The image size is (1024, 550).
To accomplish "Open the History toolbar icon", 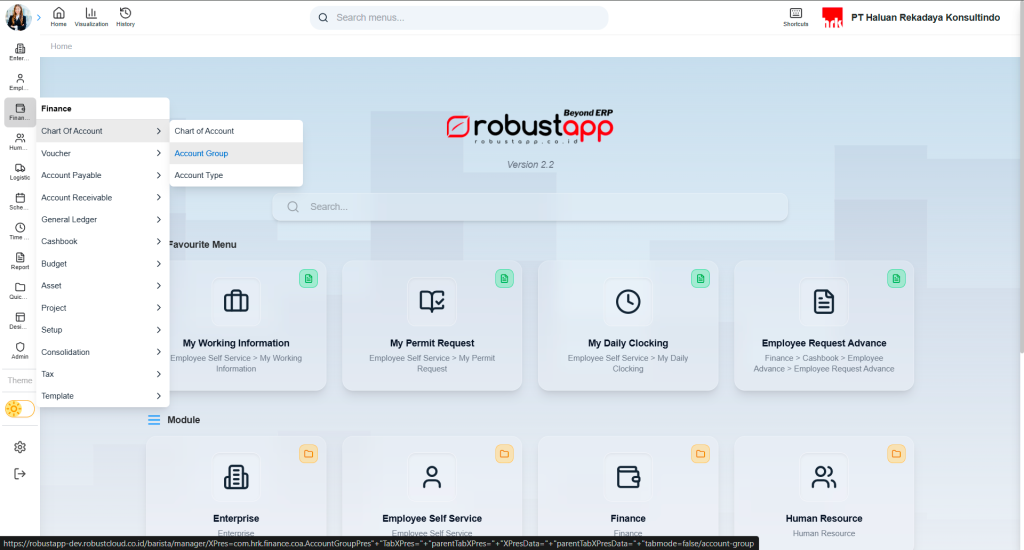I will [x=125, y=15].
